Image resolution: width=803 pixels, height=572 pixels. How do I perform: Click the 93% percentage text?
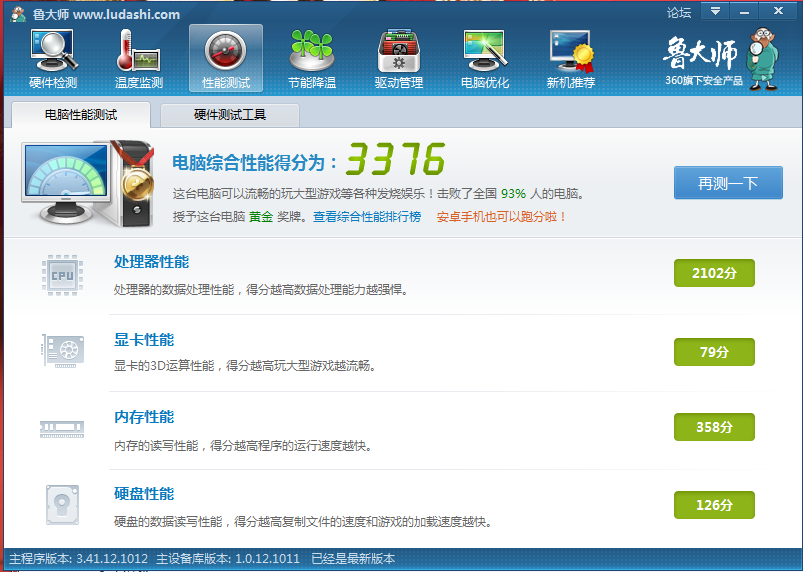pos(513,194)
